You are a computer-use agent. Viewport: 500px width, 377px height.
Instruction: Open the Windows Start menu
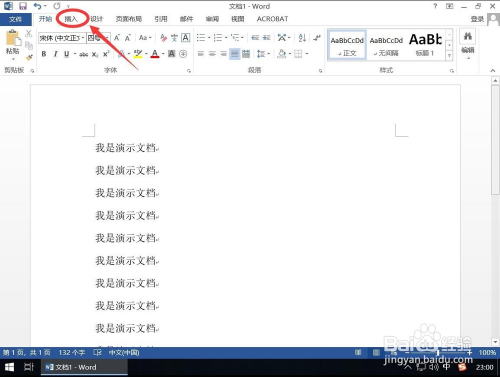10,367
